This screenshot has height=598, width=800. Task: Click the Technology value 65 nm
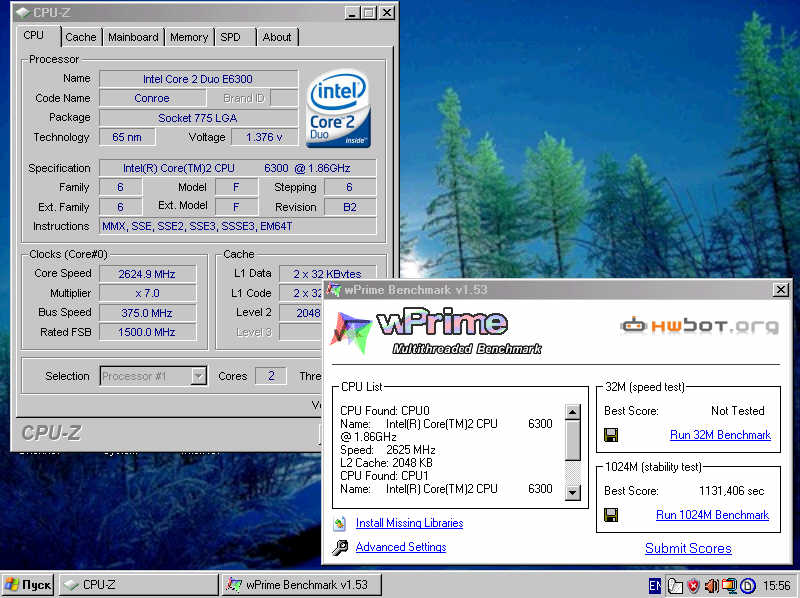(127, 137)
